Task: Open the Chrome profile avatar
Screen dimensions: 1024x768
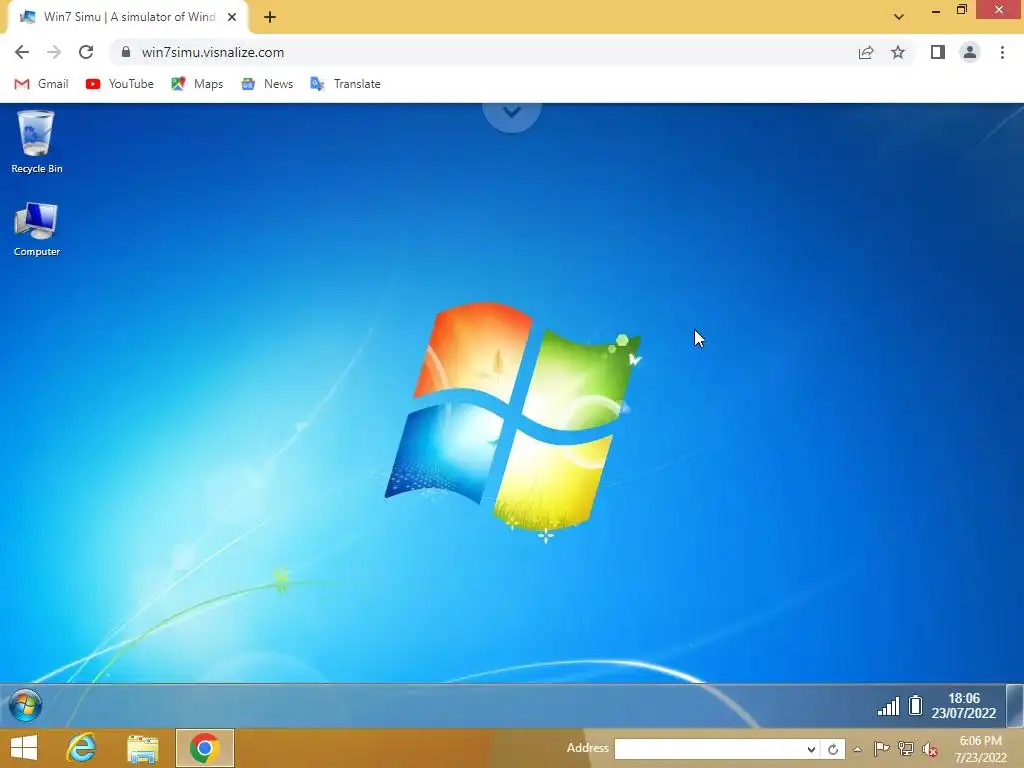Action: (970, 52)
